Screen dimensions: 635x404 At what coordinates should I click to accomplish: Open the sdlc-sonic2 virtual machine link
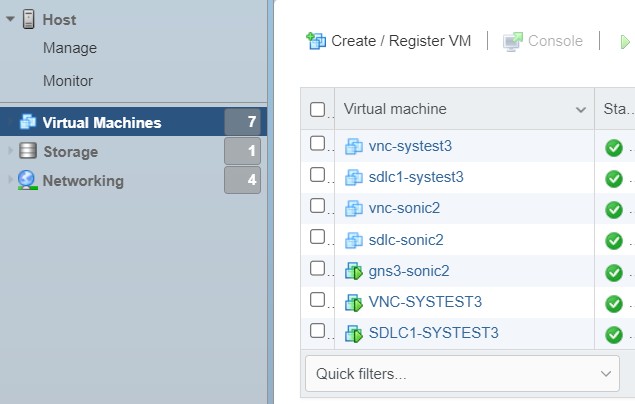[405, 240]
